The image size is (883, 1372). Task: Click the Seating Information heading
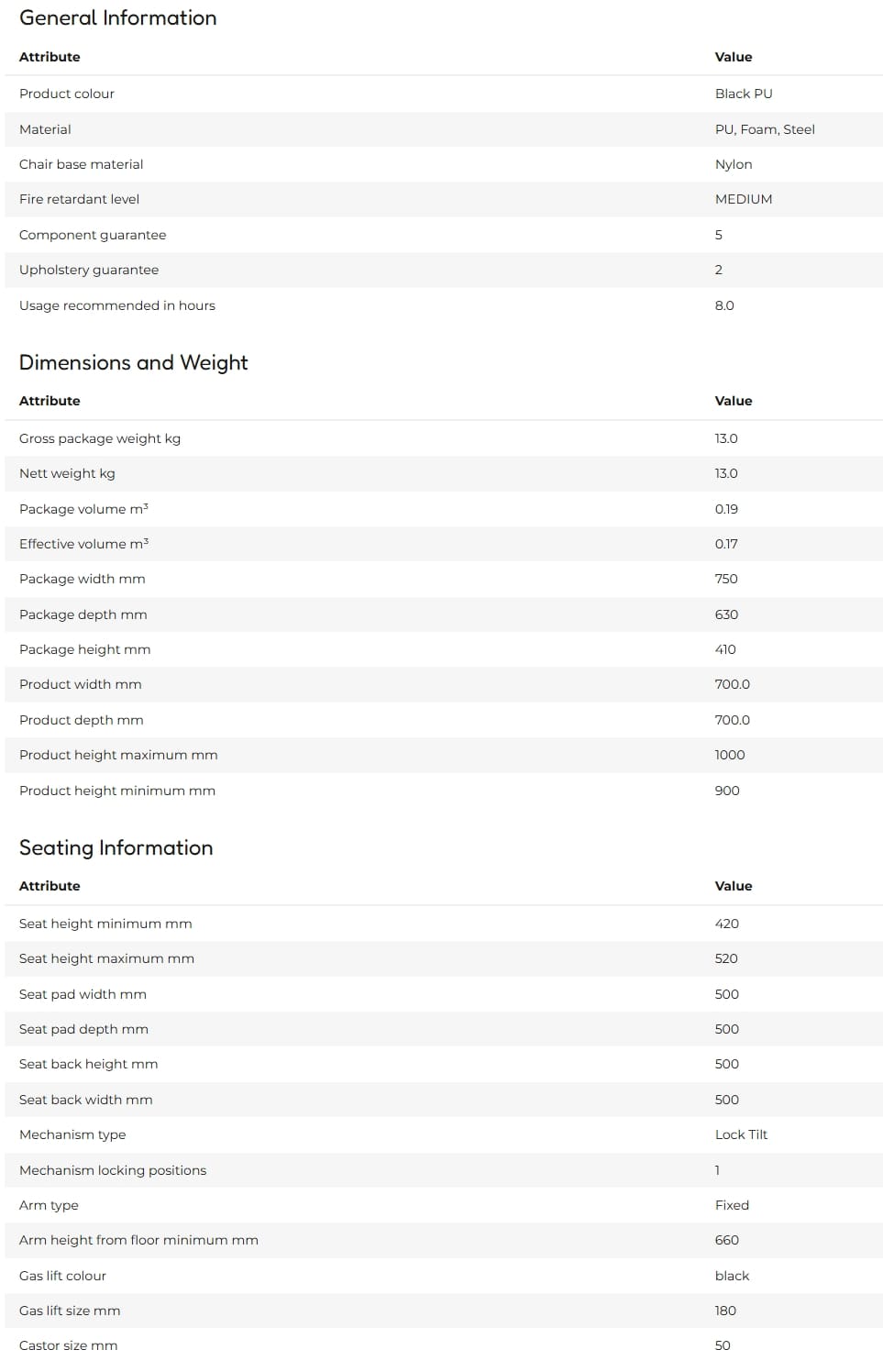tap(116, 847)
